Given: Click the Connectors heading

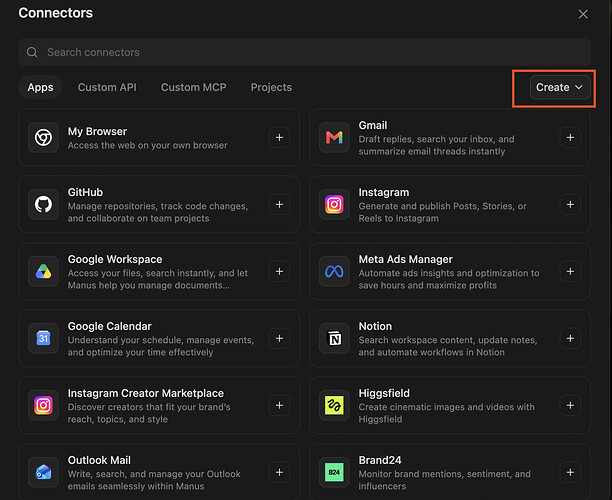Looking at the screenshot, I should (x=55, y=13).
